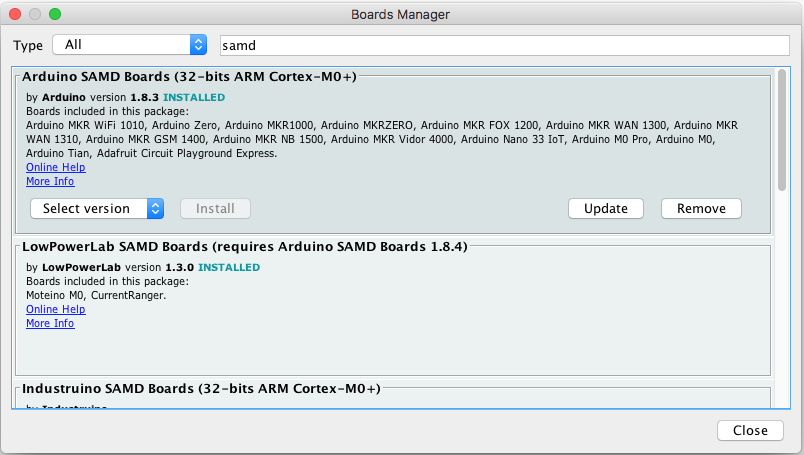This screenshot has width=804, height=455.
Task: Click the Boards Manager window title
Action: [400, 14]
